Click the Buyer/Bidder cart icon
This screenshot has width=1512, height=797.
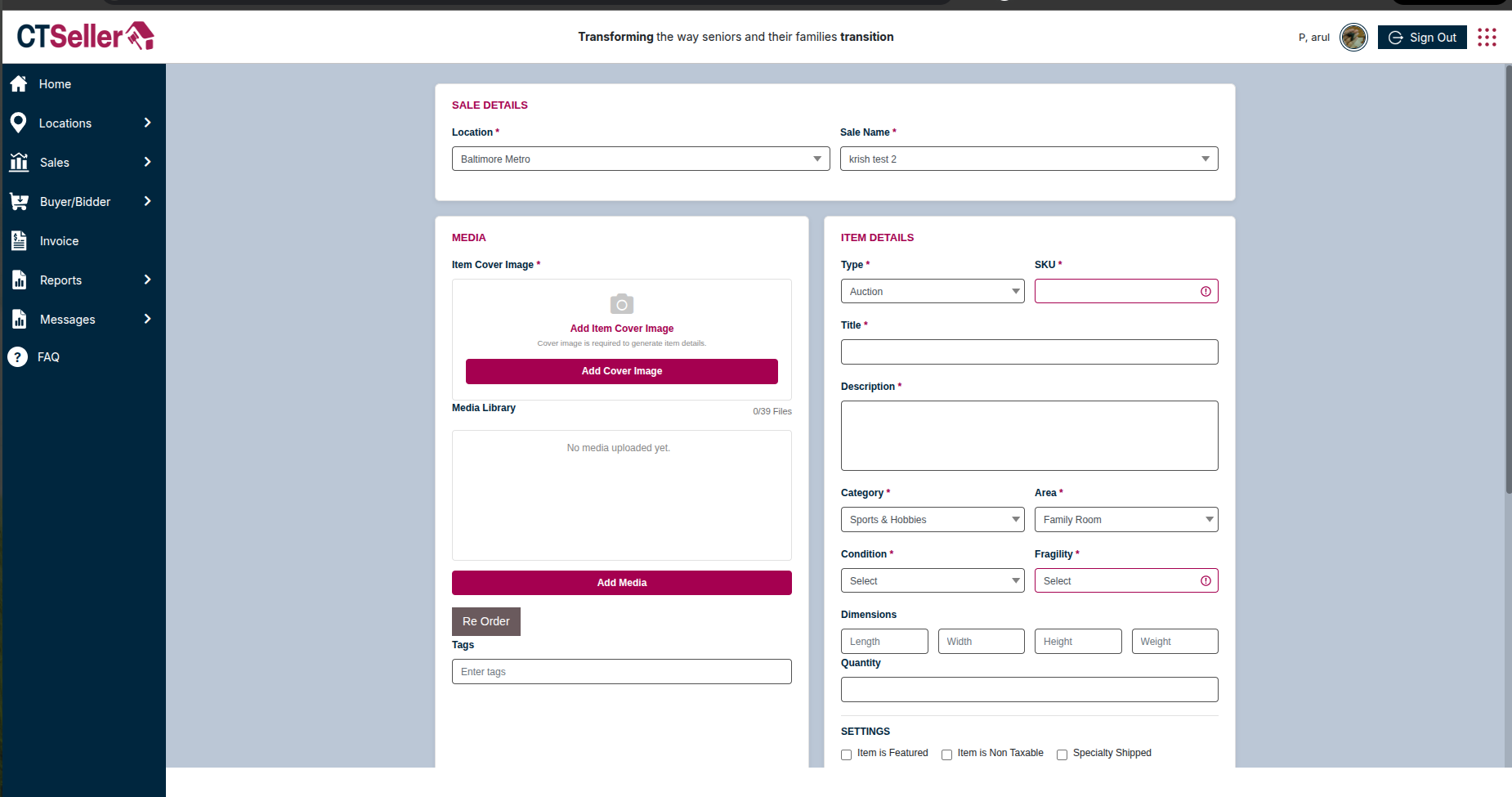pos(19,201)
